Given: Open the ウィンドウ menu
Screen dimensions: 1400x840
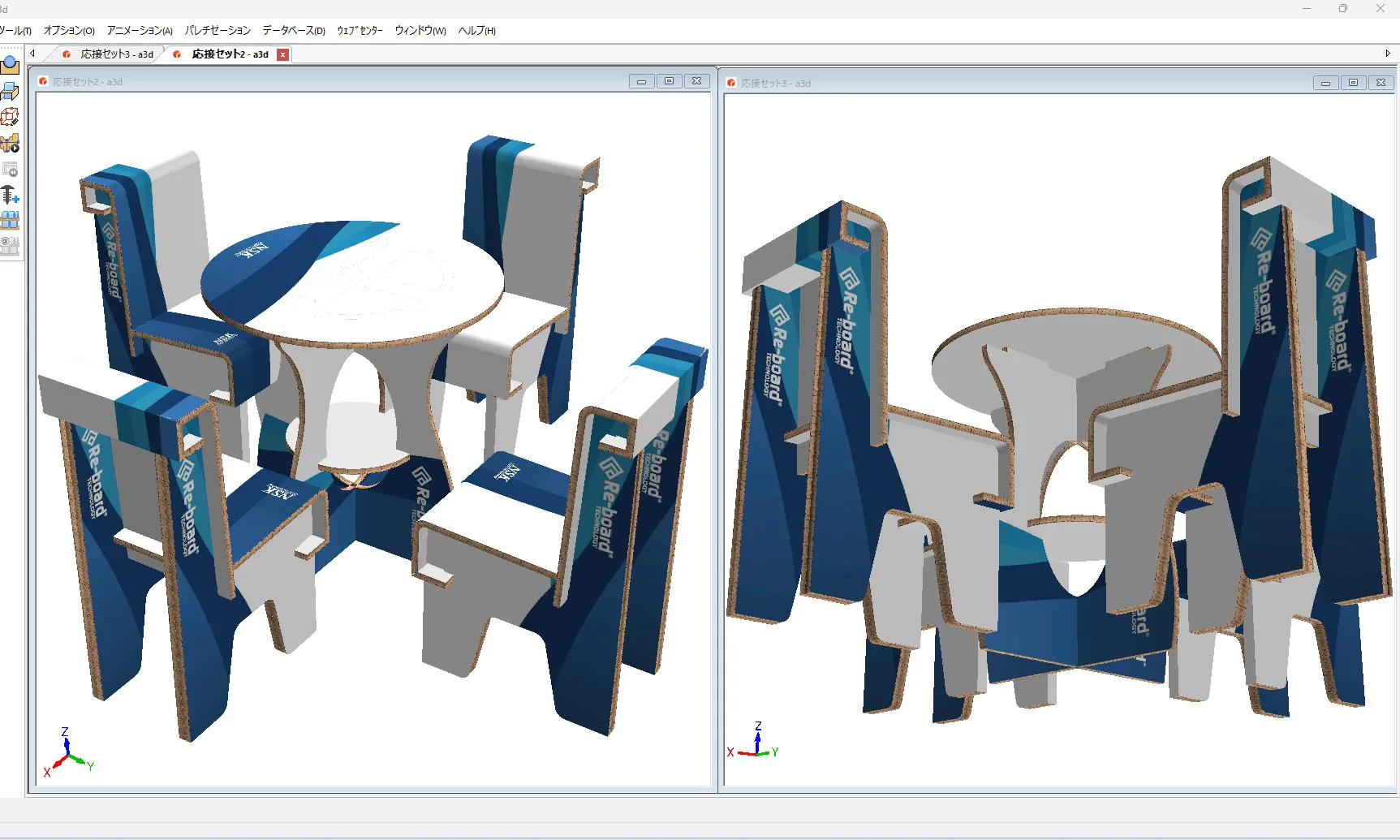Looking at the screenshot, I should pos(419,31).
